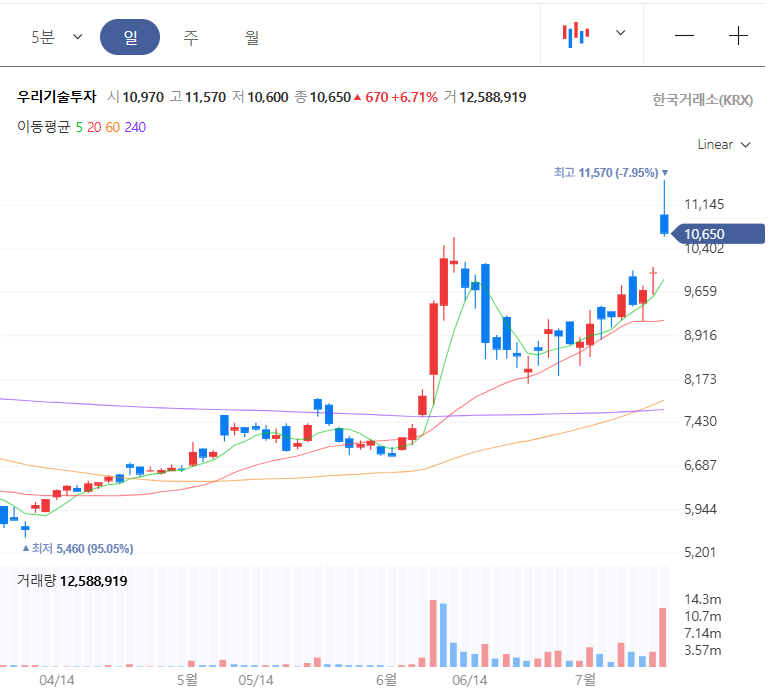Viewport: 776px width, 696px height.
Task: Click the 최저 5,460 low price marker
Action: point(78,548)
